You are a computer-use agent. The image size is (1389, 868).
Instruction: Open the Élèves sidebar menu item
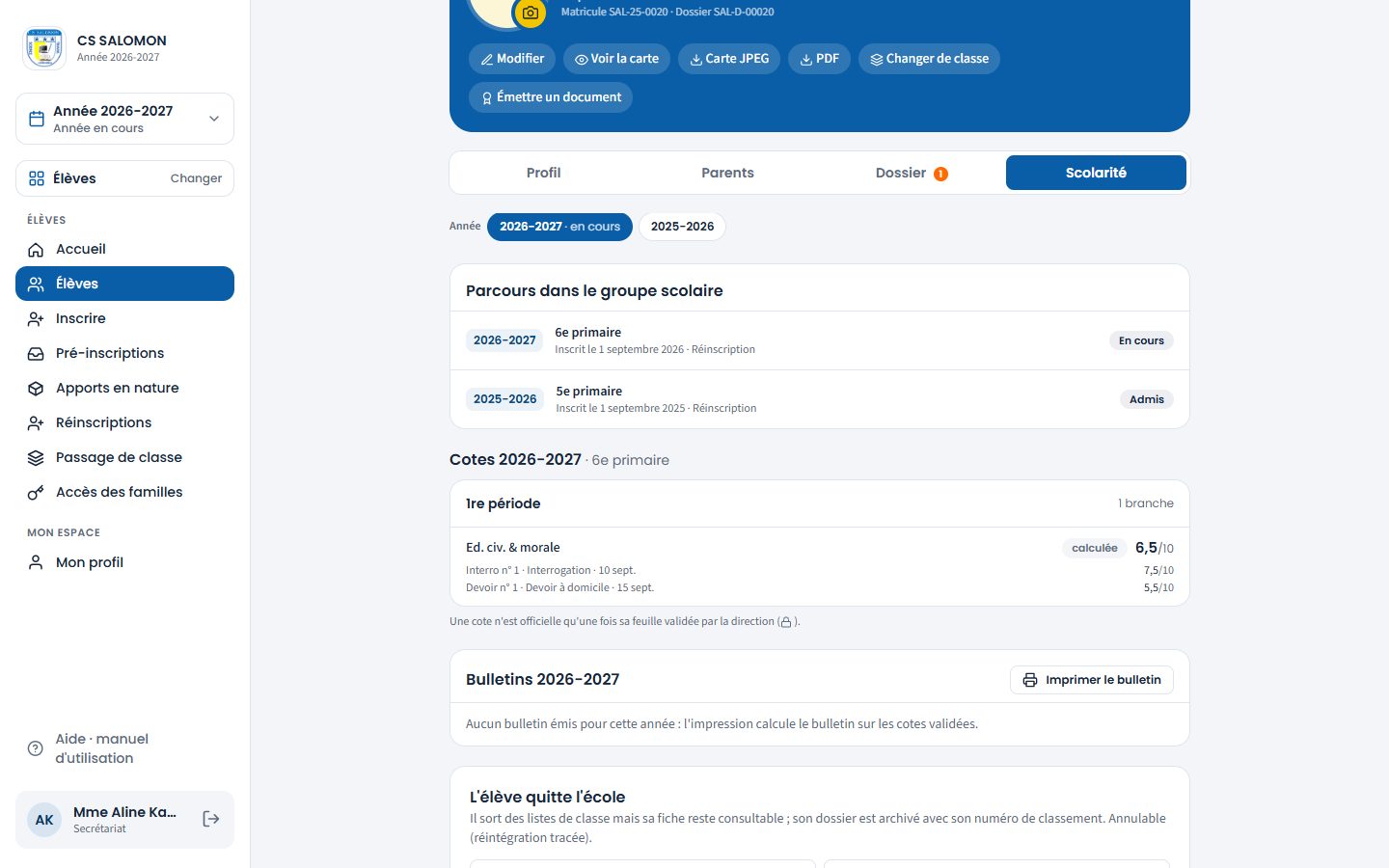pos(124,284)
